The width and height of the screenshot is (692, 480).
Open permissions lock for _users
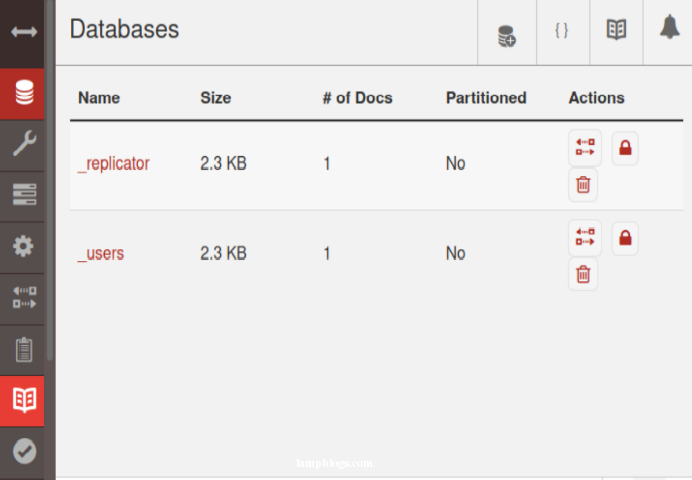point(625,238)
